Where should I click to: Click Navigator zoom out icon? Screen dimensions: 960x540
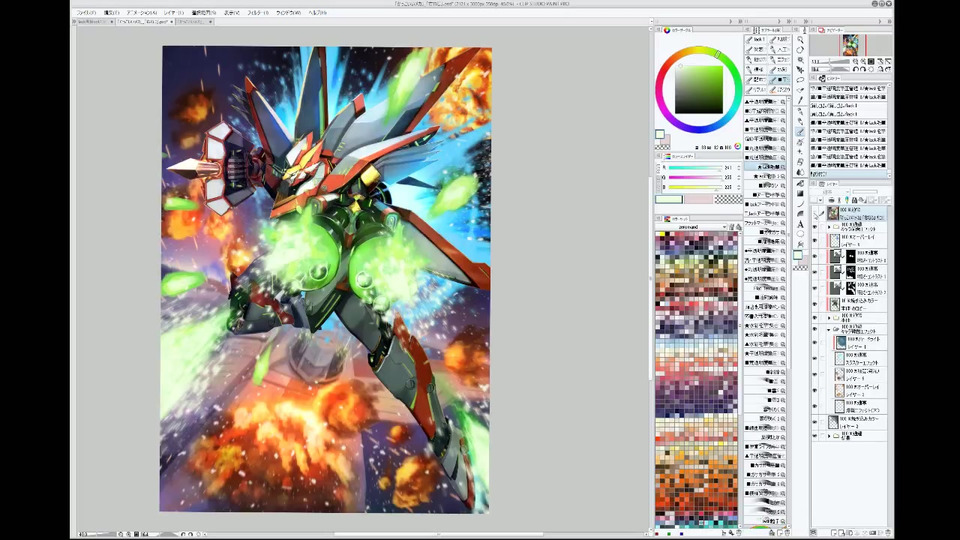pyautogui.click(x=855, y=61)
